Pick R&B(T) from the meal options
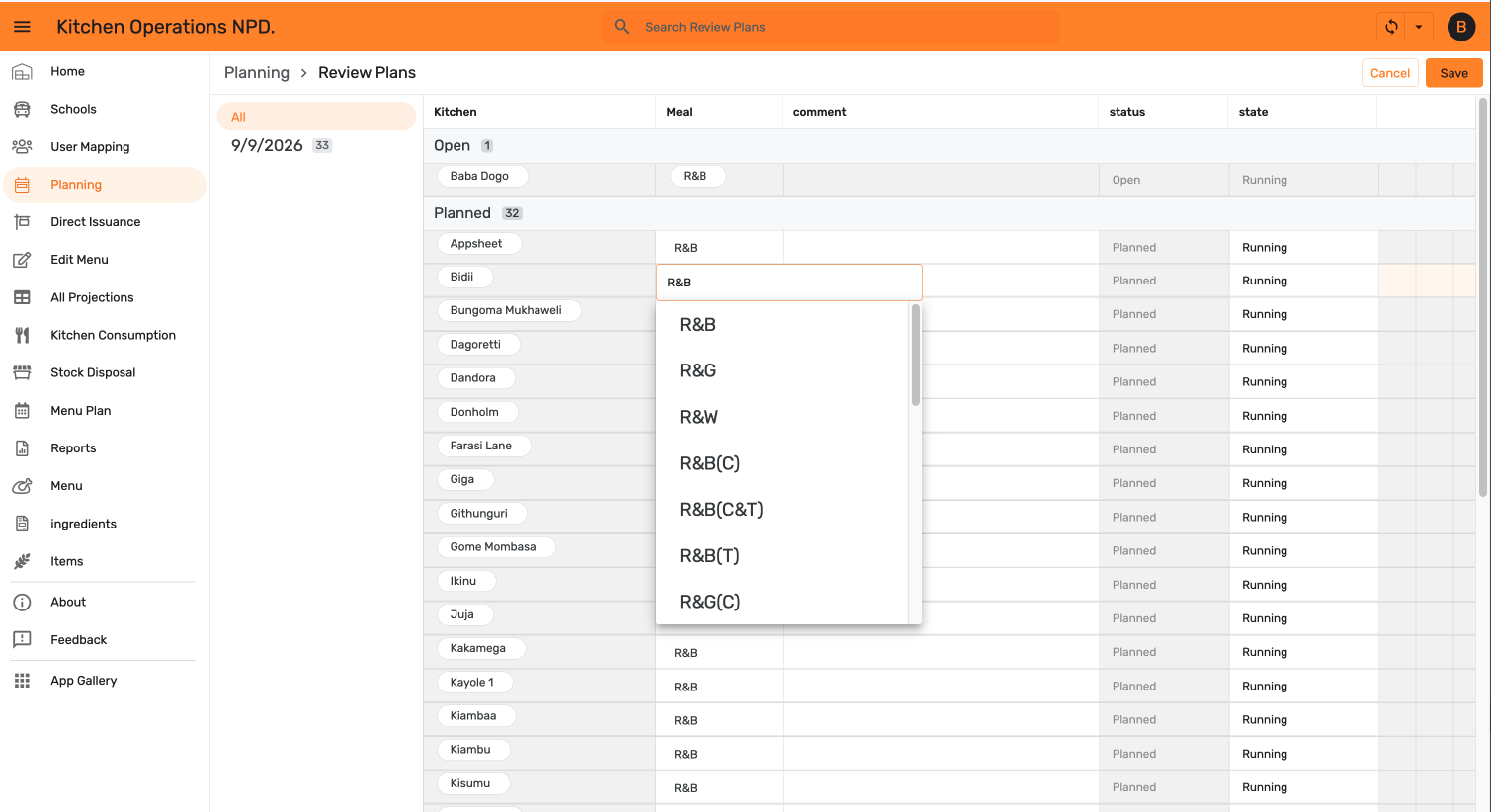 pyautogui.click(x=783, y=555)
